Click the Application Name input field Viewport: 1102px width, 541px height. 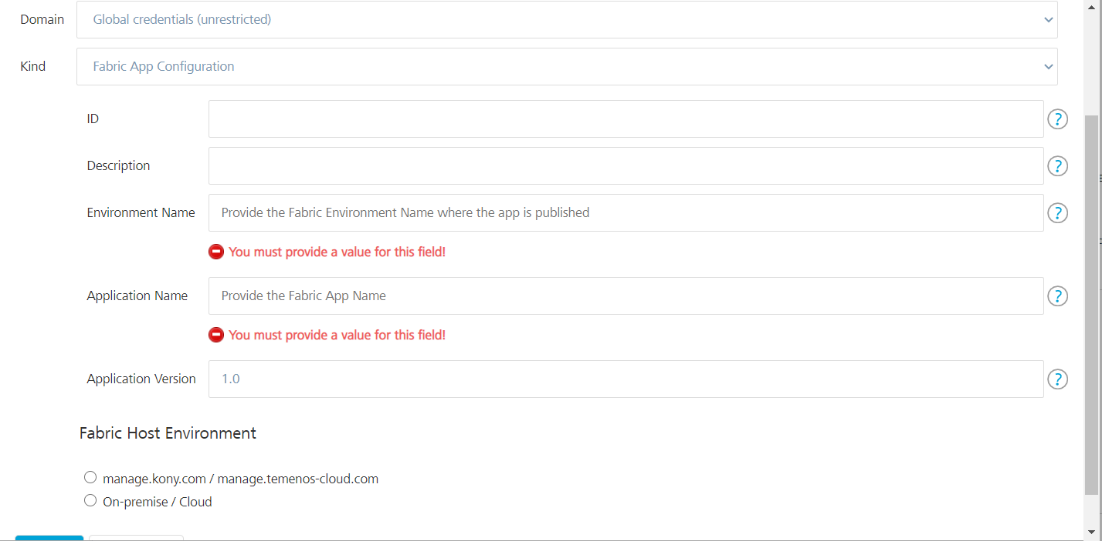[x=625, y=296]
